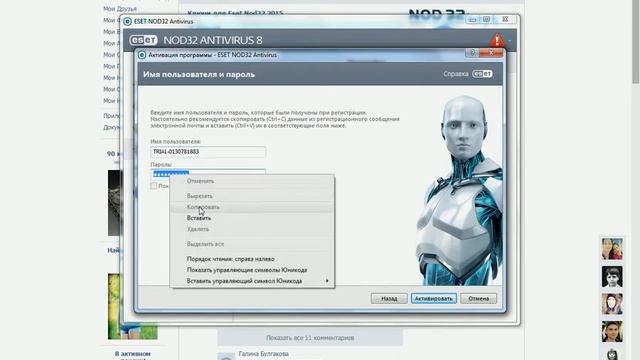This screenshot has height=360, width=640.
Task: Click the 'Назад' button
Action: [x=389, y=298]
